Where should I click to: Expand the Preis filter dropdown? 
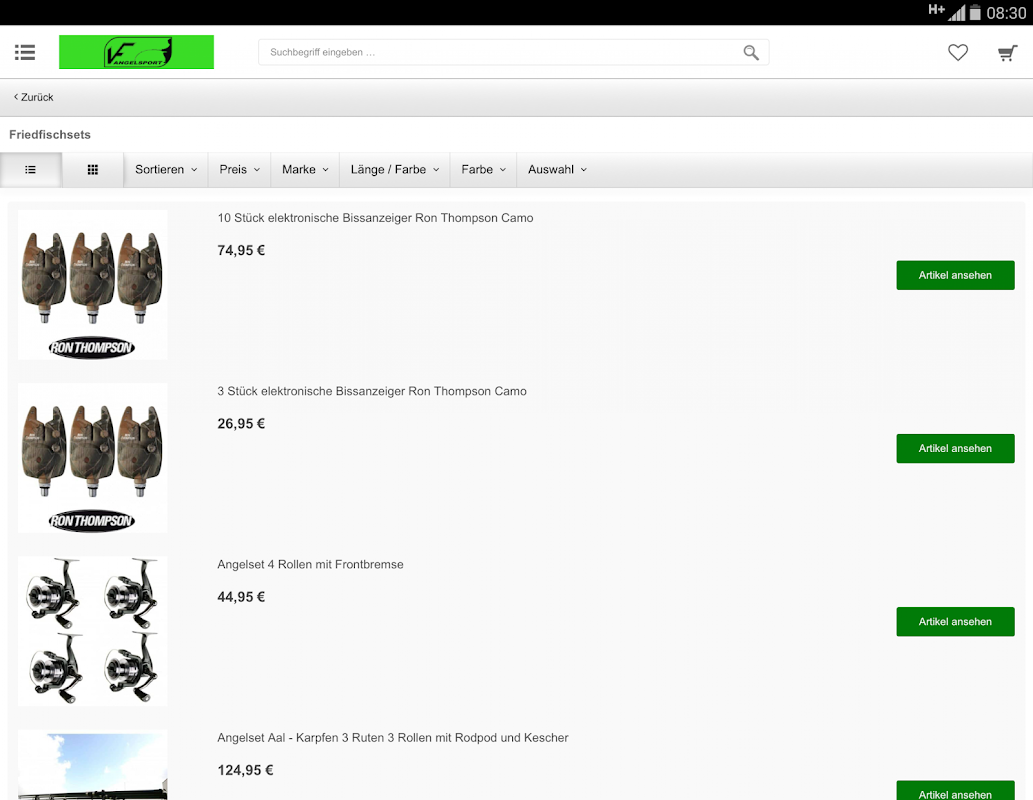tap(239, 169)
